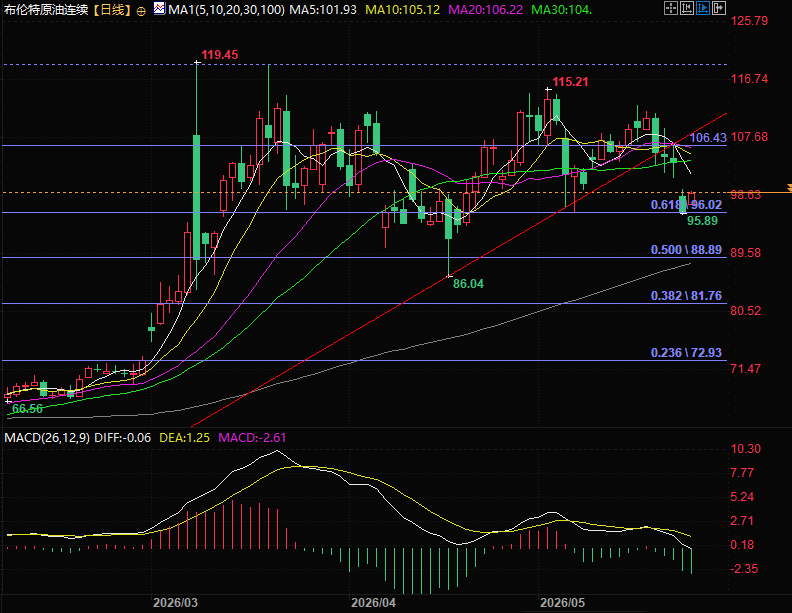
Task: Click the DIFF:-0.06 readout
Action: [x=123, y=438]
